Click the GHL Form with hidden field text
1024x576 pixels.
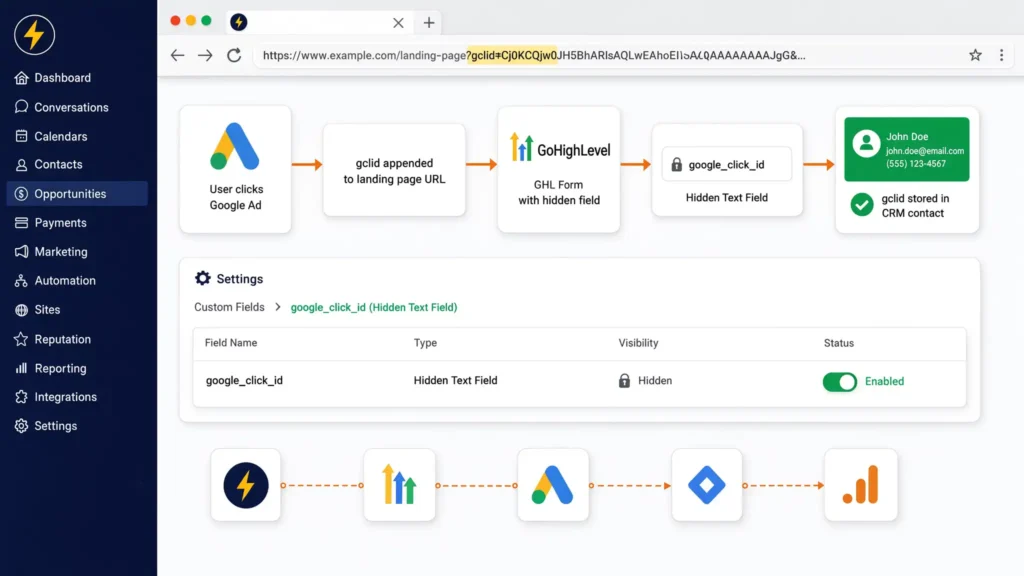pyautogui.click(x=559, y=193)
